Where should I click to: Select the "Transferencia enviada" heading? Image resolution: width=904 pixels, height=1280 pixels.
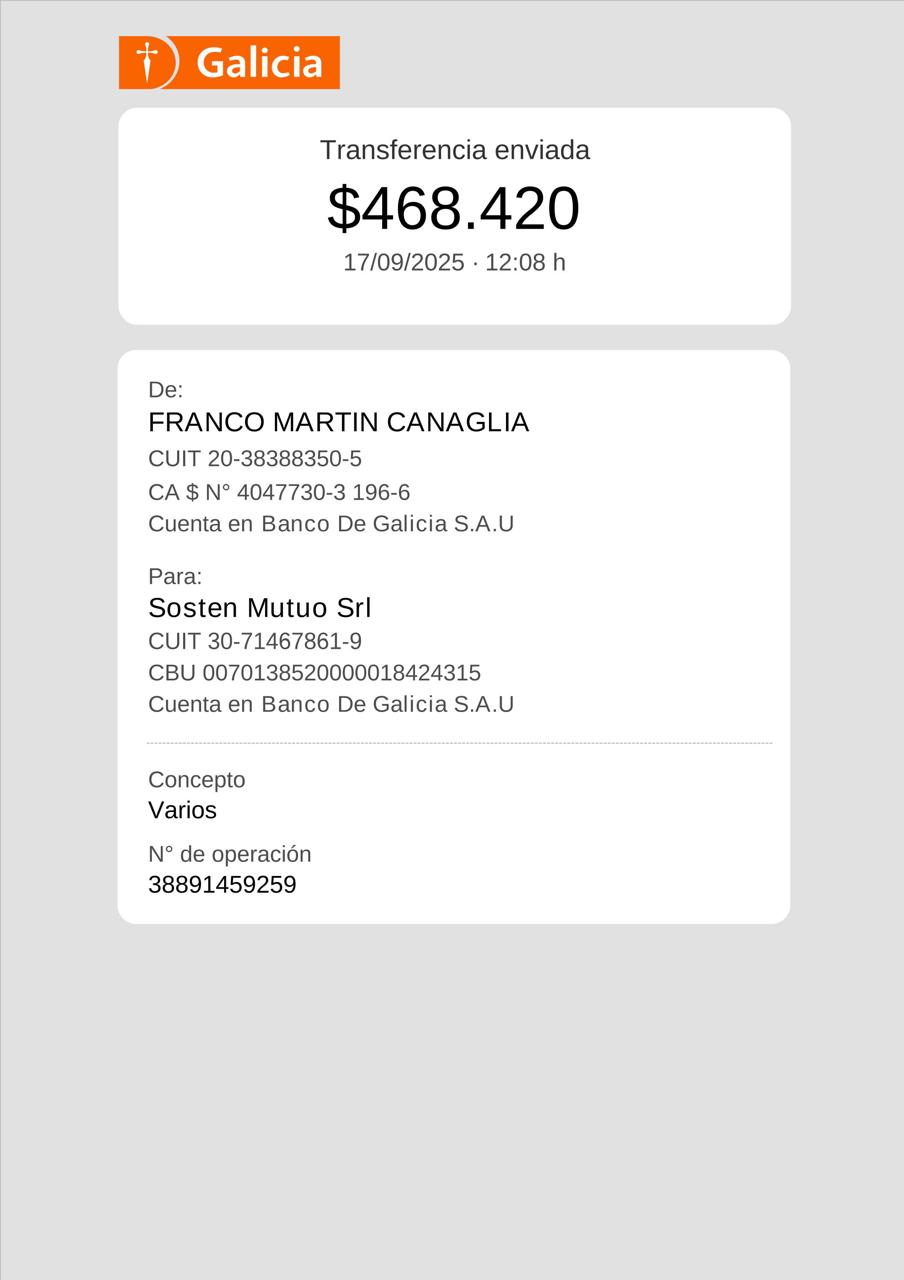[x=454, y=150]
